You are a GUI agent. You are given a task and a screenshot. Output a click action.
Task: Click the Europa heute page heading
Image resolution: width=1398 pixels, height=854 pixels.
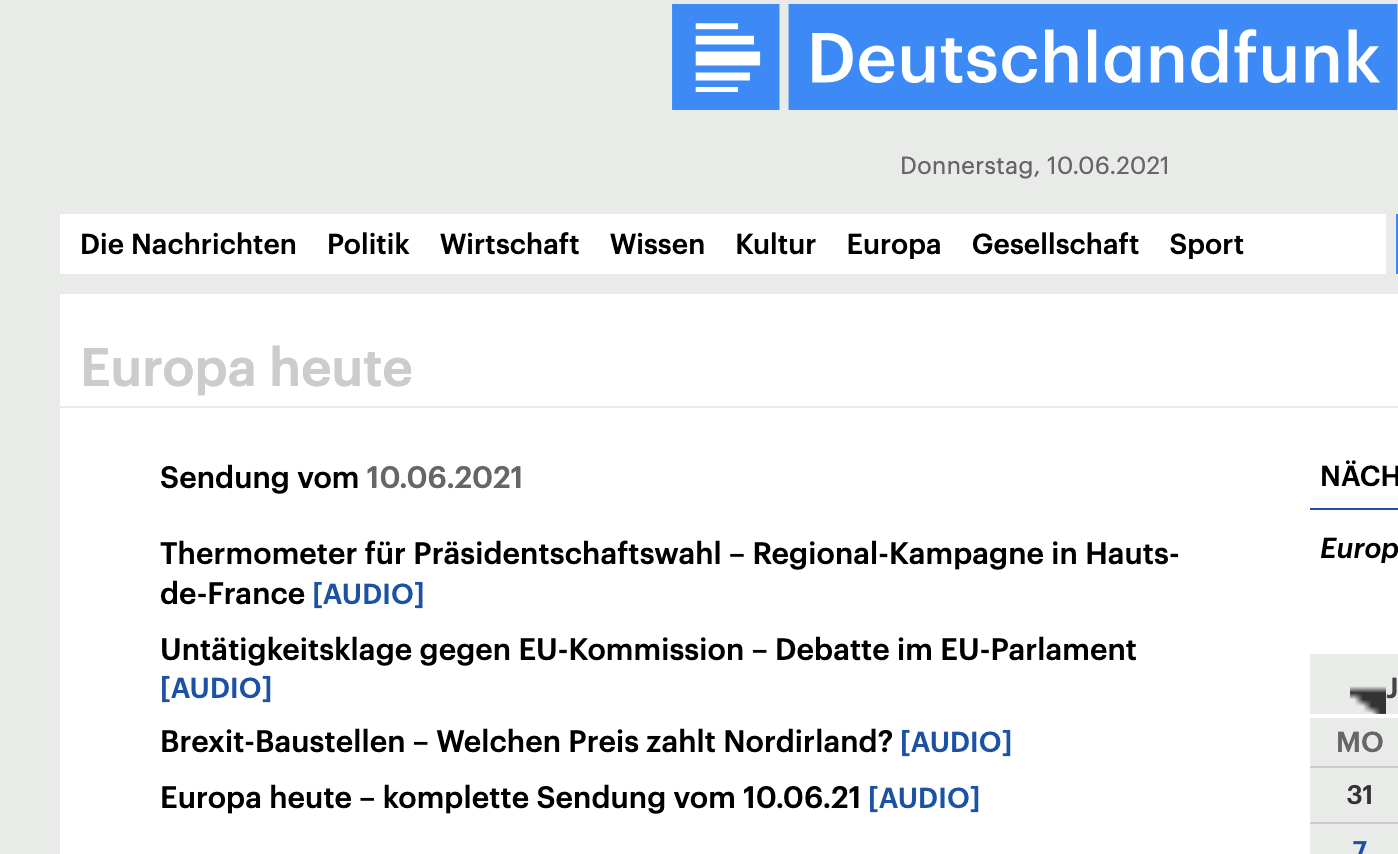[x=247, y=368]
